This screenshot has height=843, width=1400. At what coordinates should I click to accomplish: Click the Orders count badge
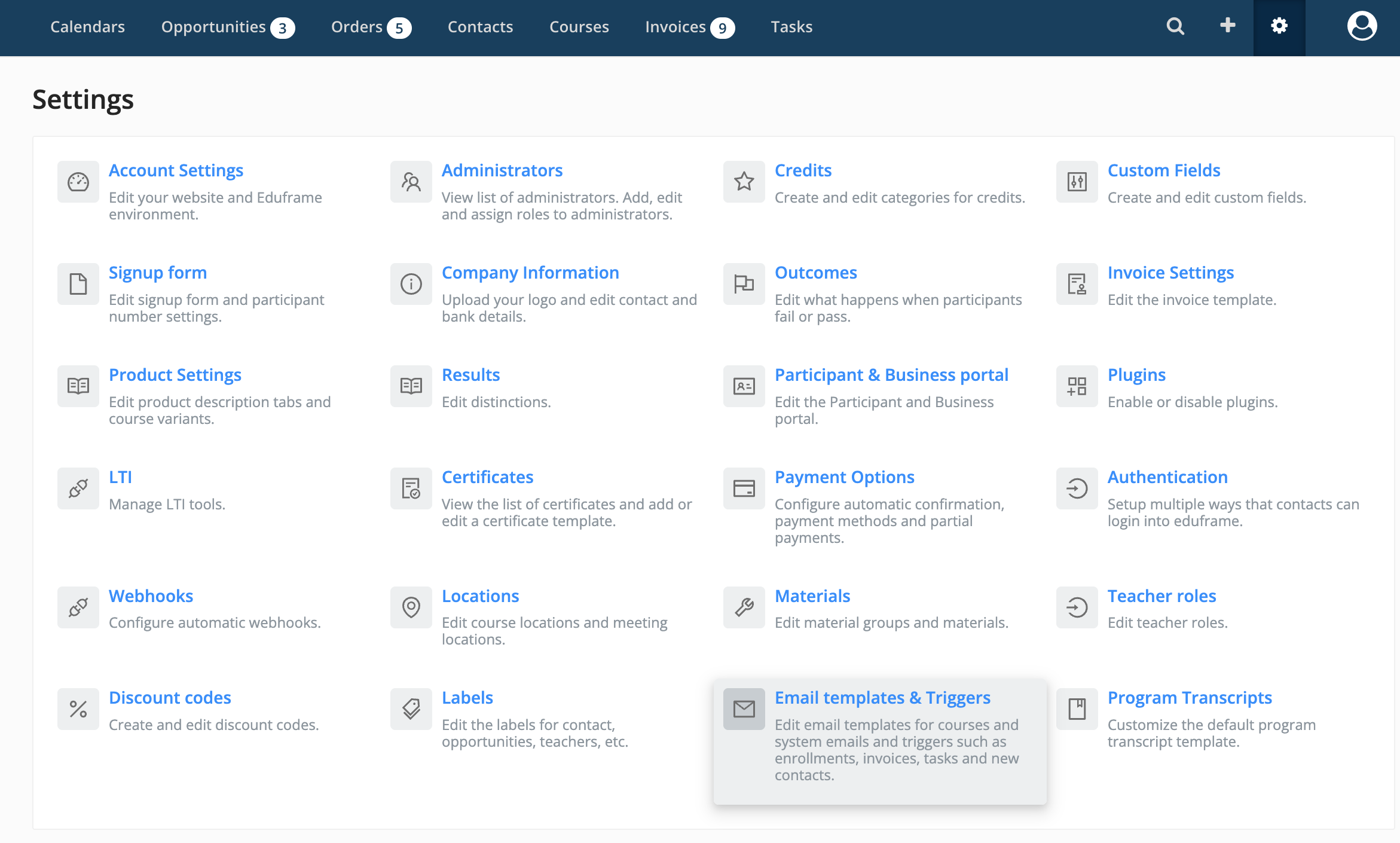399,28
